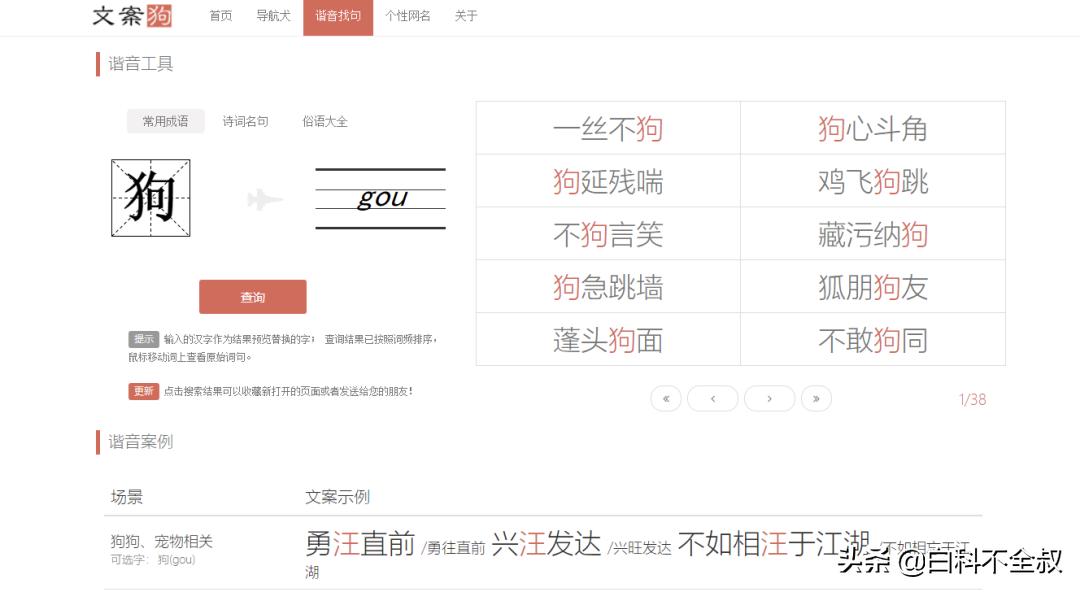
Task: Click the 1/38 page indicator
Action: pyautogui.click(x=974, y=399)
